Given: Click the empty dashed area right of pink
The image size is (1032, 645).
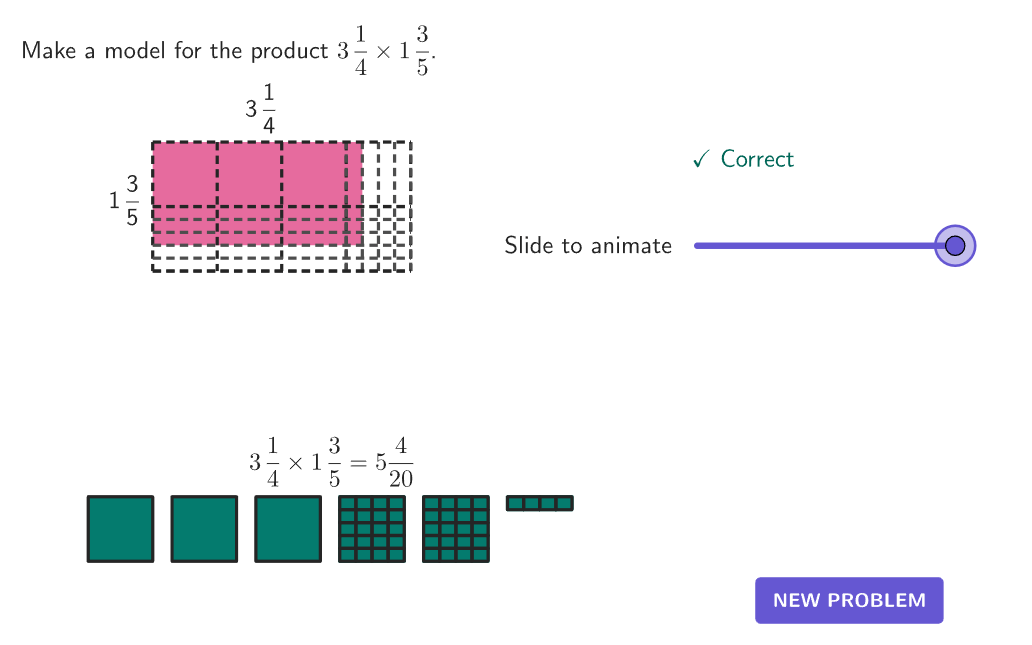Looking at the screenshot, I should [387, 194].
